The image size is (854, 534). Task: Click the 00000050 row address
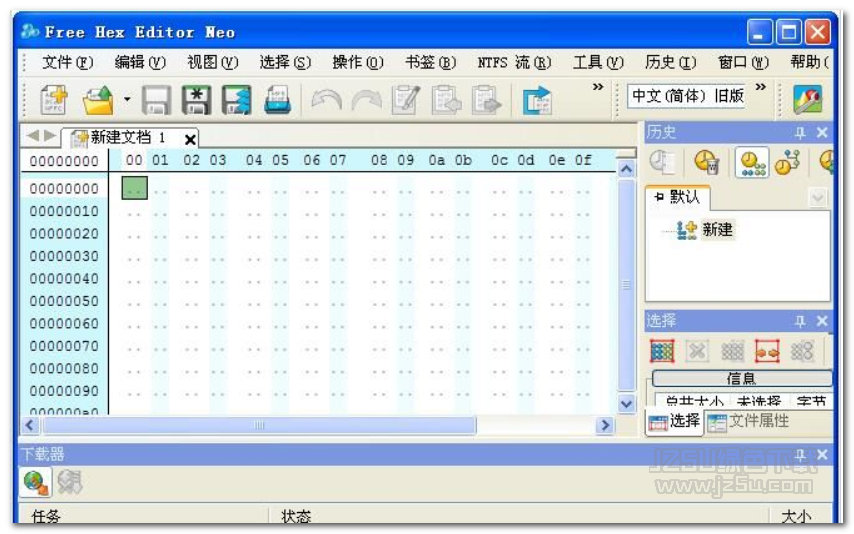click(x=64, y=301)
